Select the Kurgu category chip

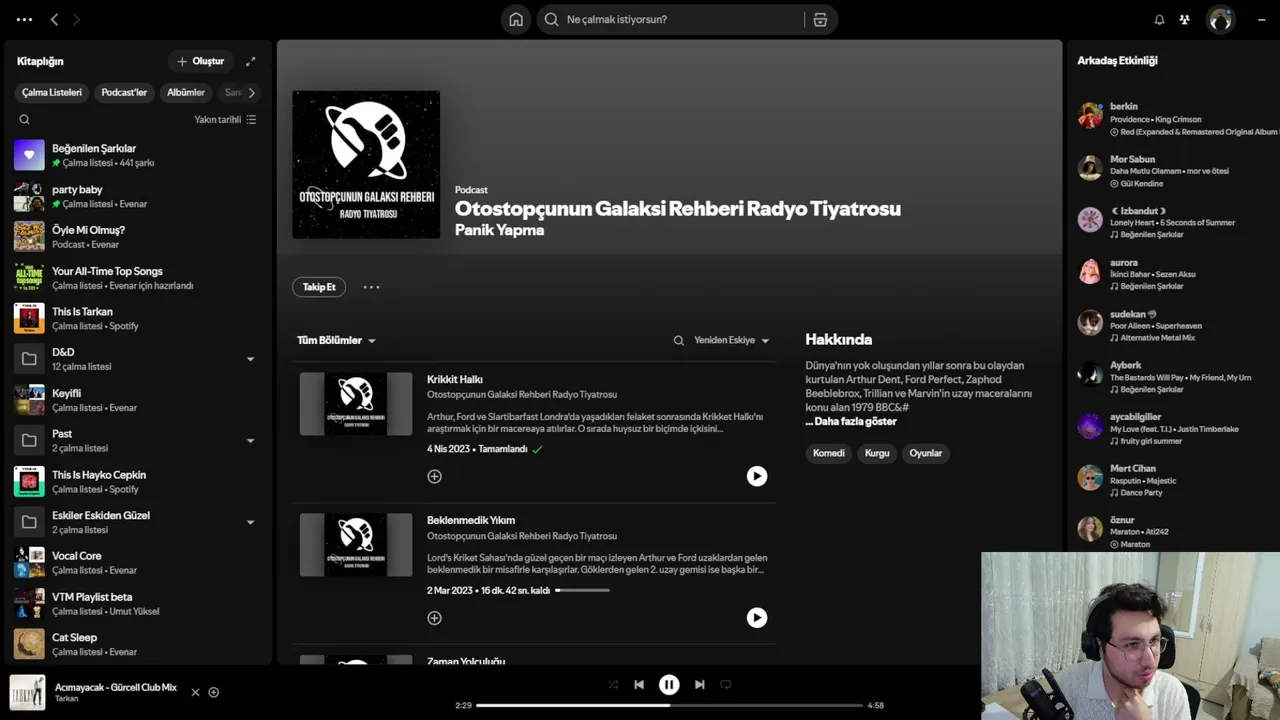tap(877, 453)
